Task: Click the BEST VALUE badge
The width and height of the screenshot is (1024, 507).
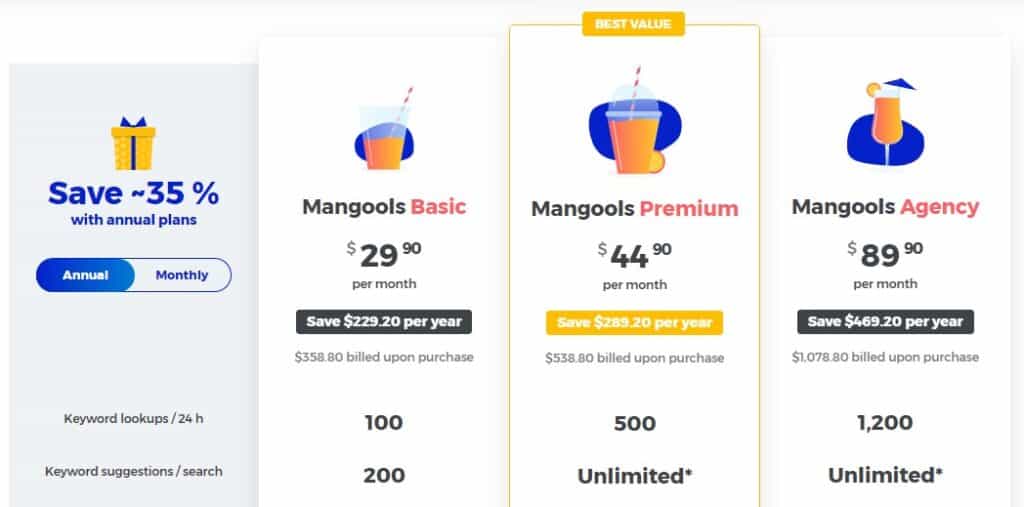Action: pos(633,24)
